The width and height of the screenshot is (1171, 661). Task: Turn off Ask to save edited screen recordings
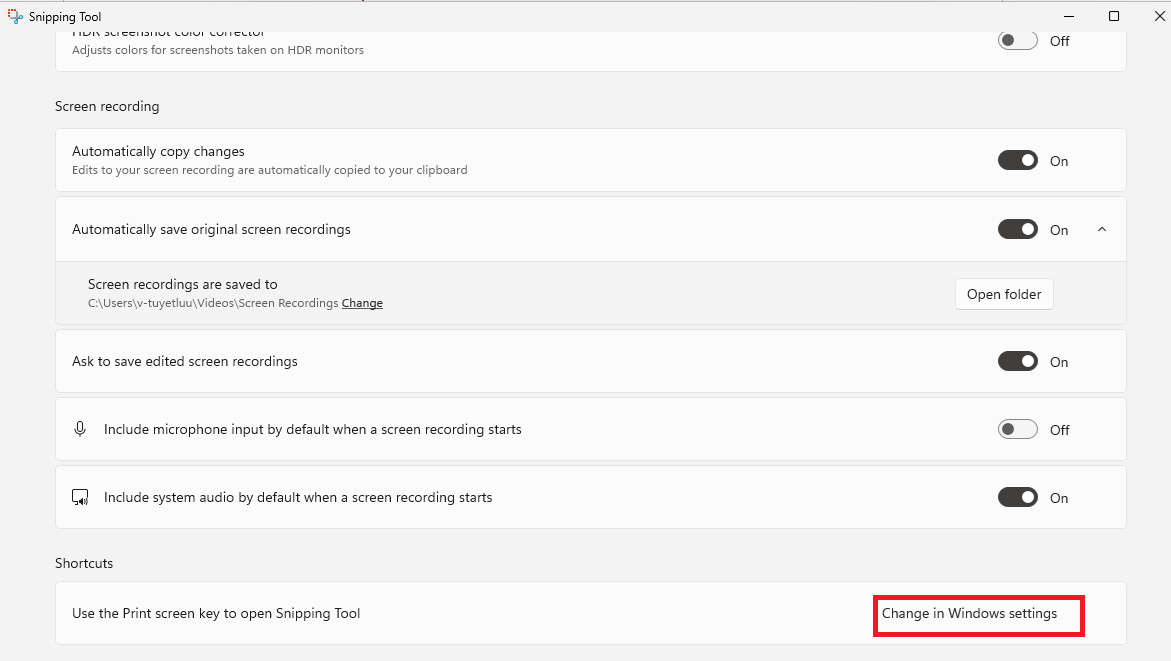click(x=1017, y=361)
